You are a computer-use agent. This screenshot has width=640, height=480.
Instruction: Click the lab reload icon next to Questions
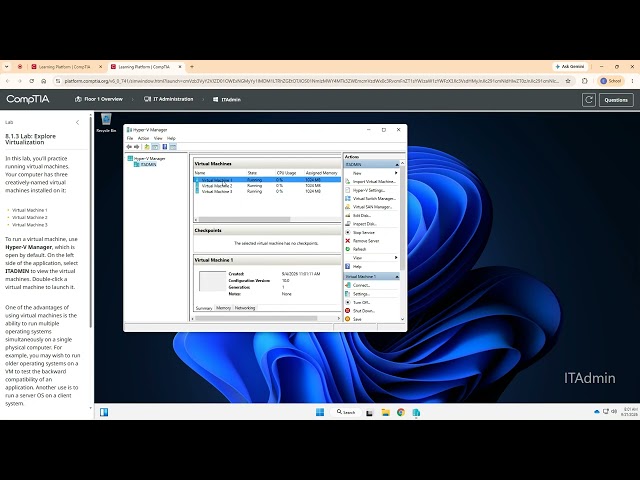coord(589,100)
